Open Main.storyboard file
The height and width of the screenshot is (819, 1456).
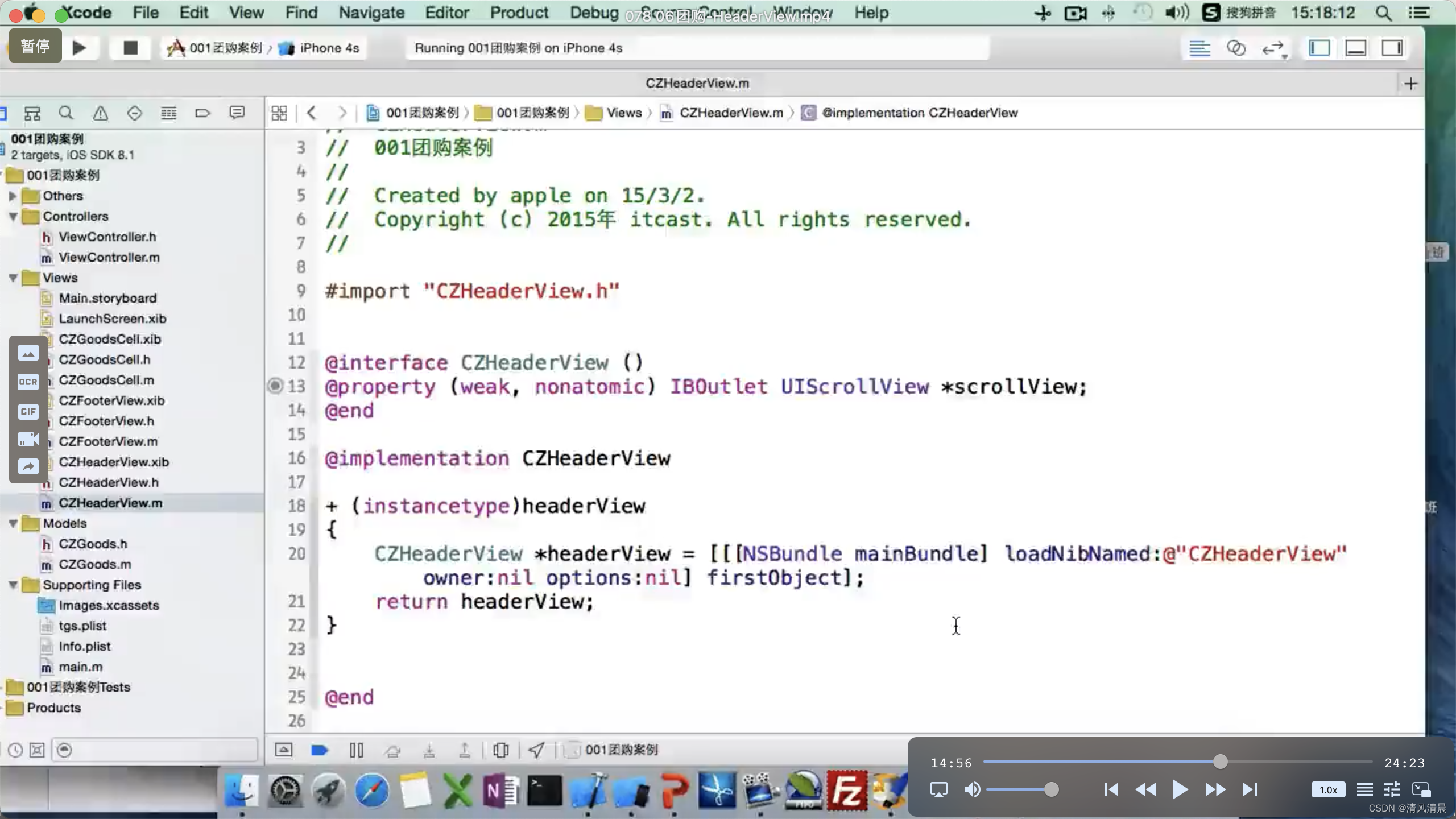click(107, 299)
